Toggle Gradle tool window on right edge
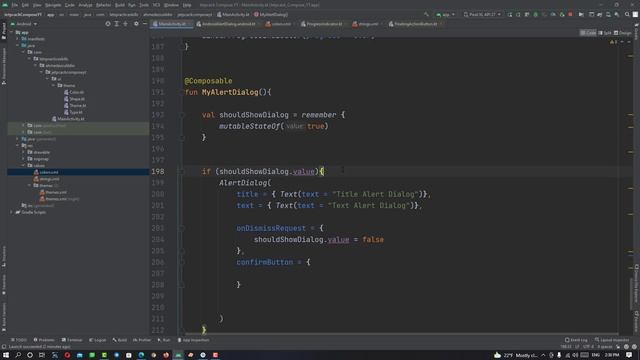This screenshot has width=640, height=360. (636, 31)
